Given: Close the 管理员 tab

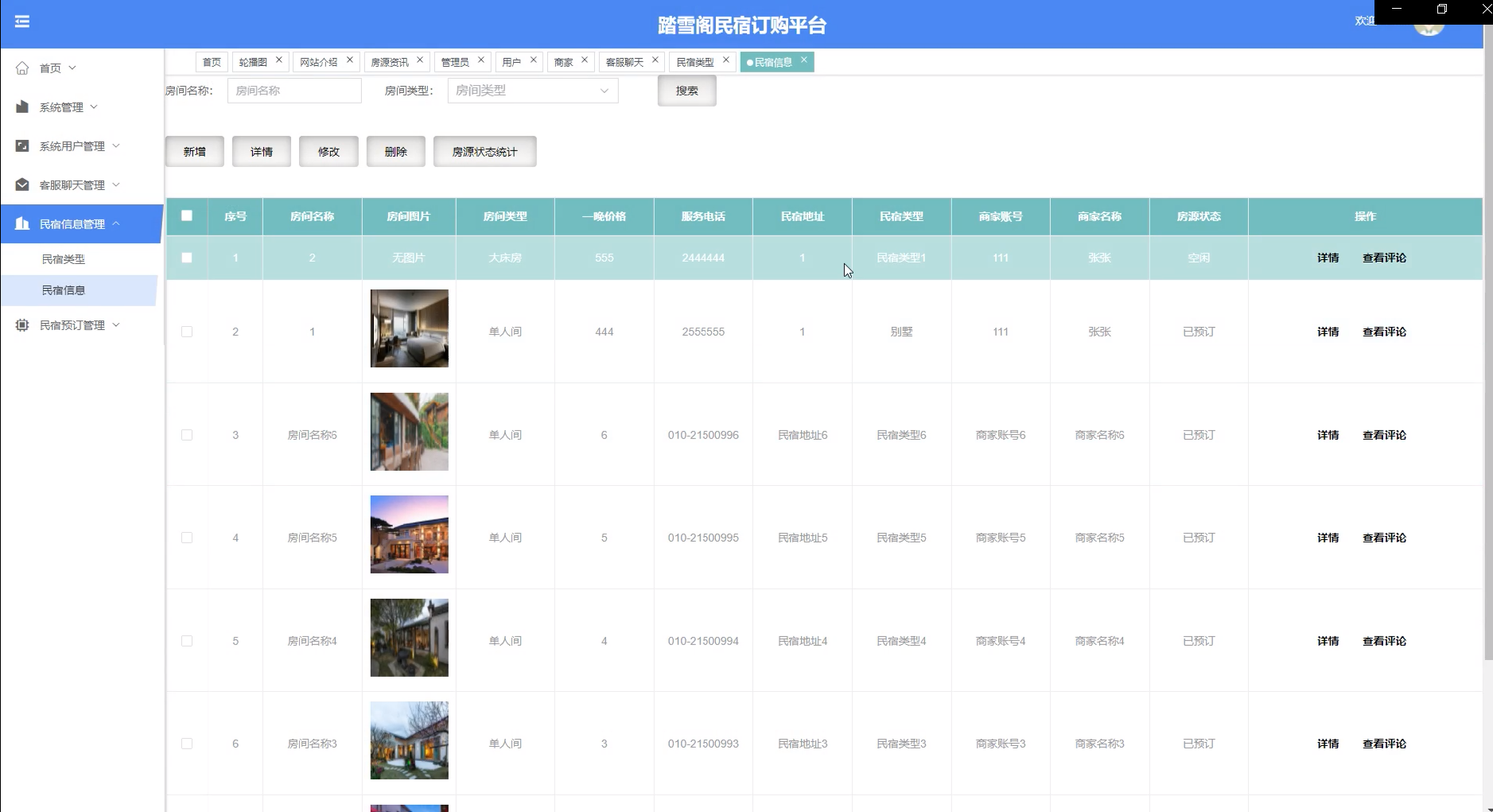Looking at the screenshot, I should (481, 60).
